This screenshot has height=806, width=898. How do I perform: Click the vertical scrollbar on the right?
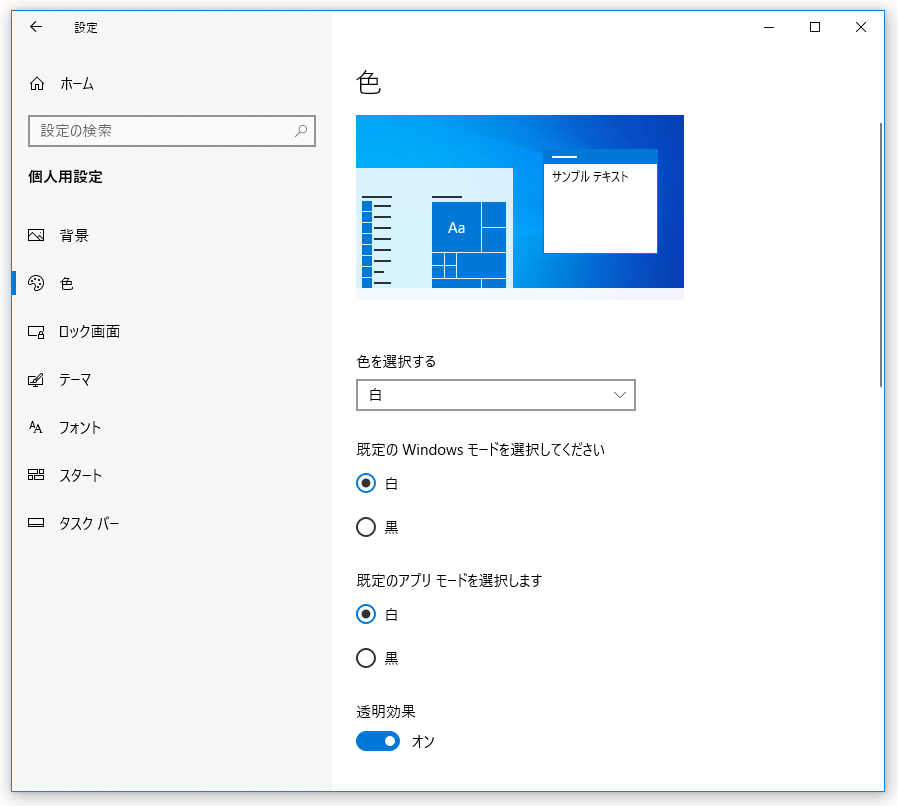(x=881, y=255)
